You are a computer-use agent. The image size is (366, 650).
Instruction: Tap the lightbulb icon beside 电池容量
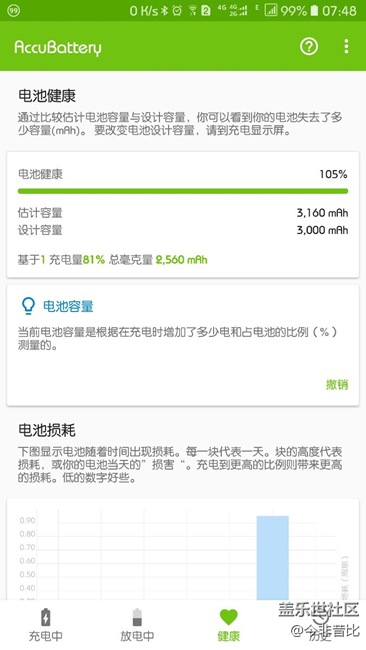28,306
